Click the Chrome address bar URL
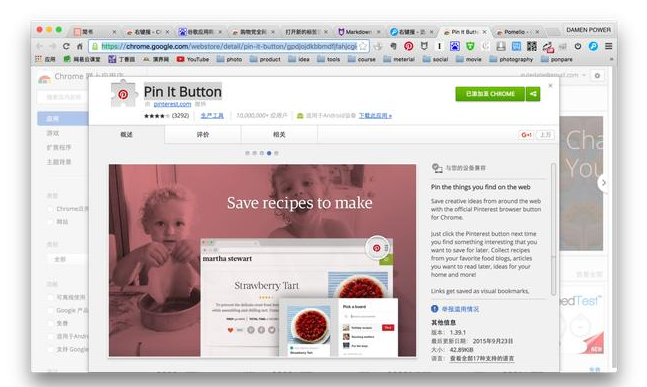The image size is (647, 387). tap(229, 46)
